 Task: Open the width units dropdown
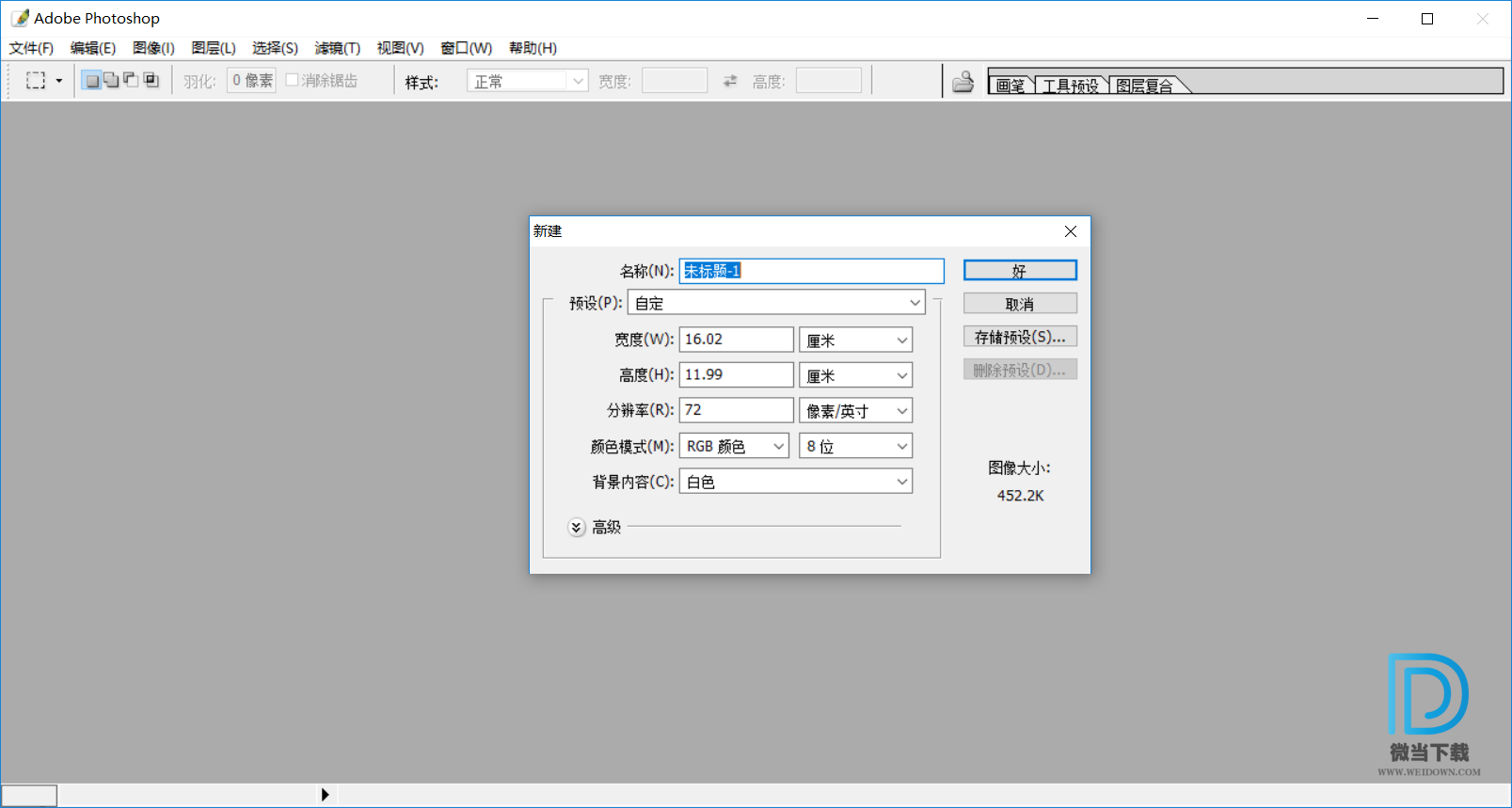click(x=856, y=341)
